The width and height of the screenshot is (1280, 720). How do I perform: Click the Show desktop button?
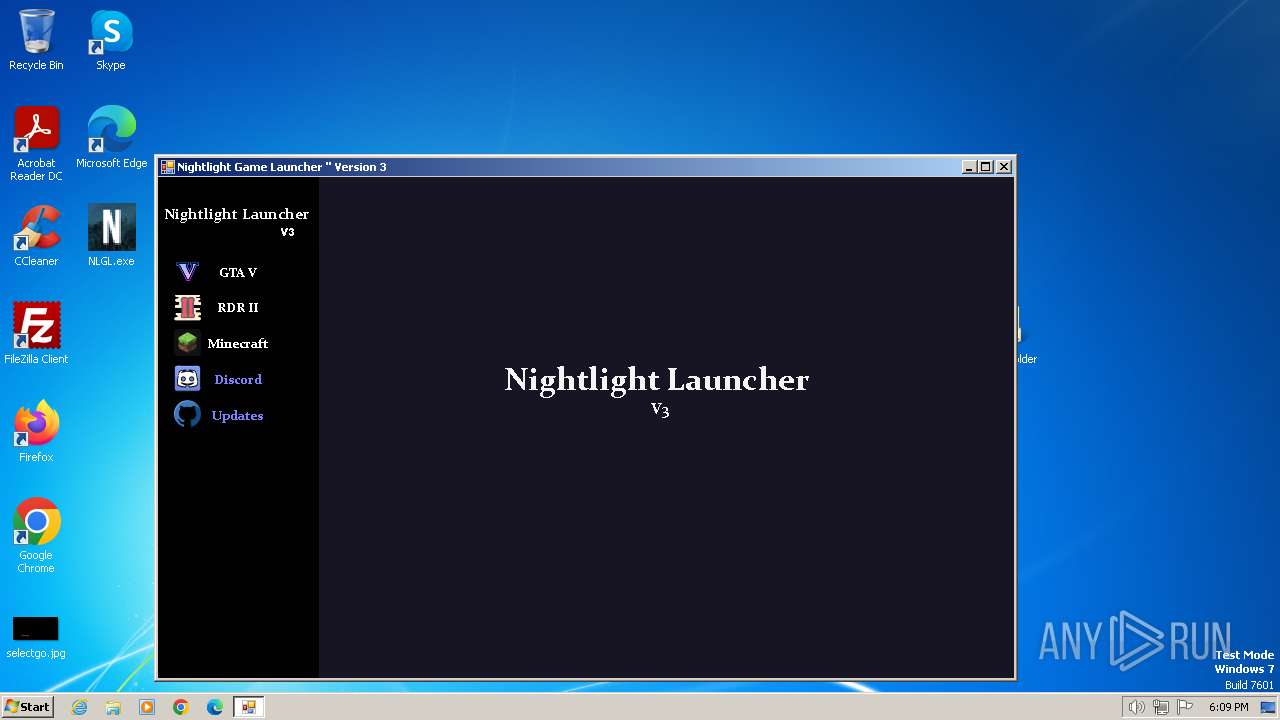[1269, 707]
